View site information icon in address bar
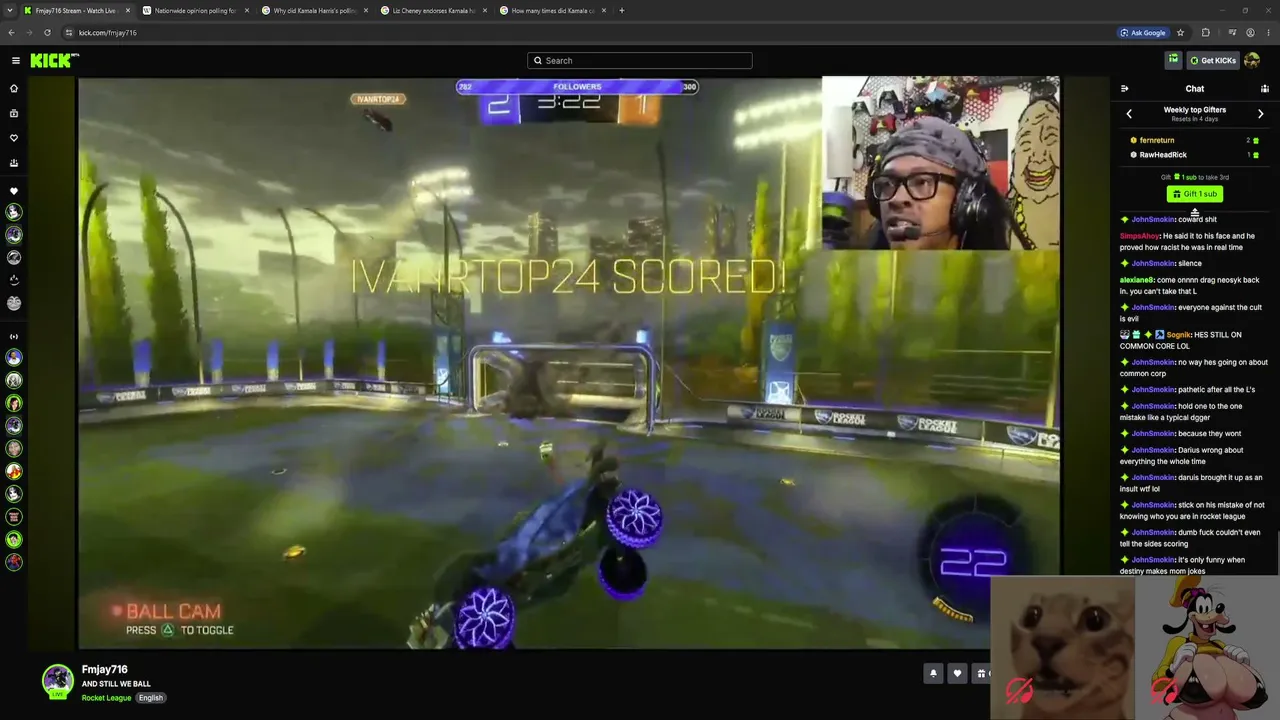 tap(68, 32)
